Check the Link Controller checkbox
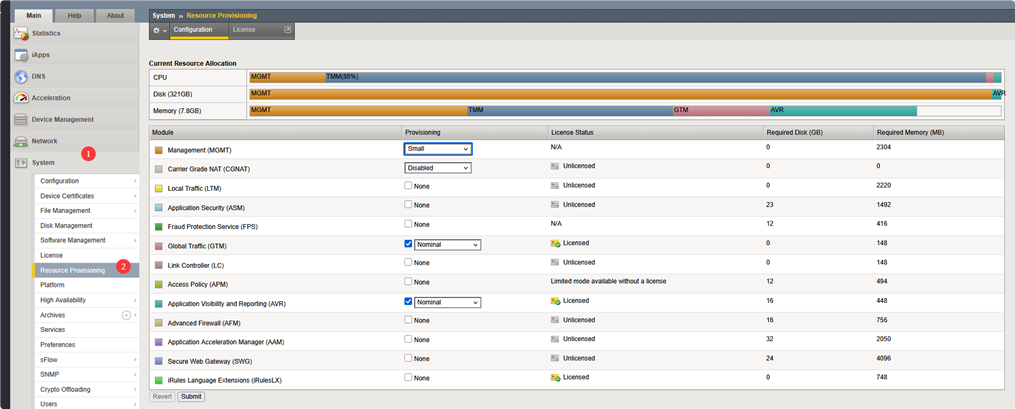 coord(408,262)
